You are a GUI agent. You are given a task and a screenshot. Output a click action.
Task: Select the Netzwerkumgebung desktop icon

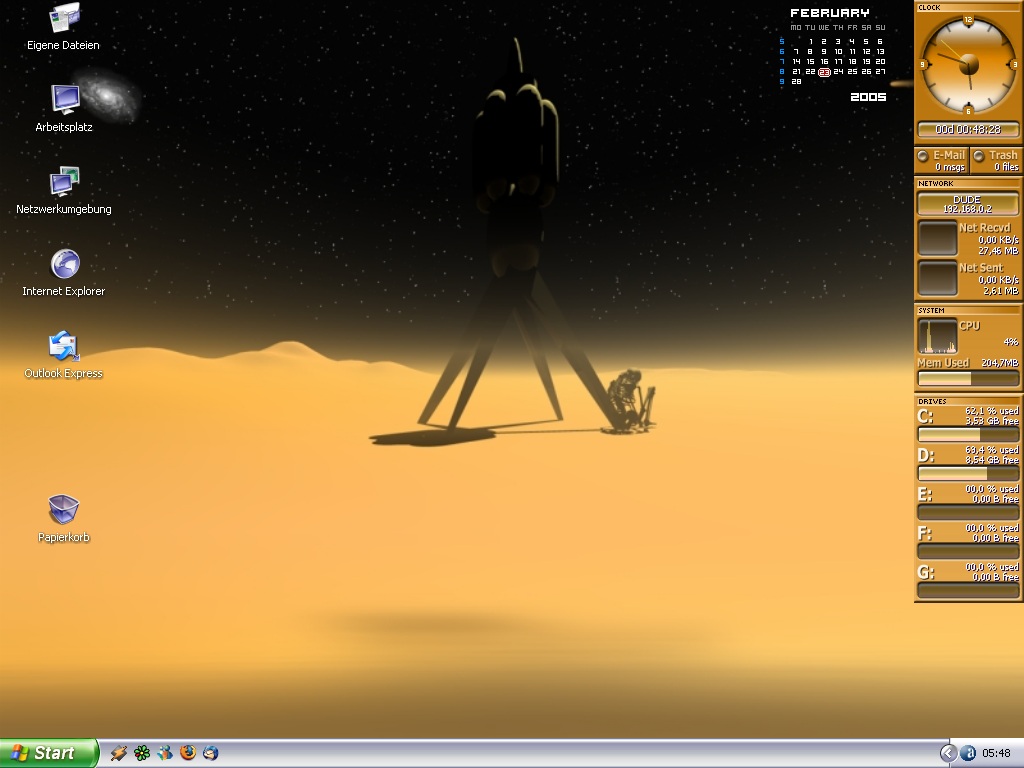point(63,191)
